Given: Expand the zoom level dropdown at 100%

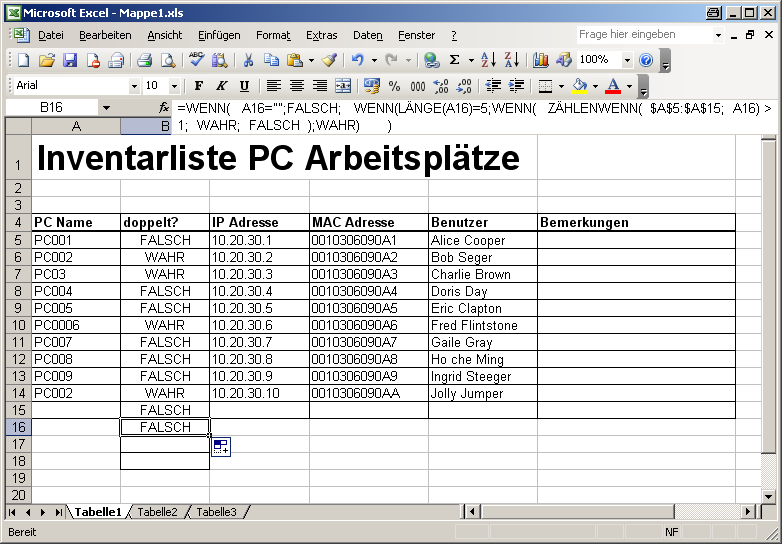Looking at the screenshot, I should 627,60.
